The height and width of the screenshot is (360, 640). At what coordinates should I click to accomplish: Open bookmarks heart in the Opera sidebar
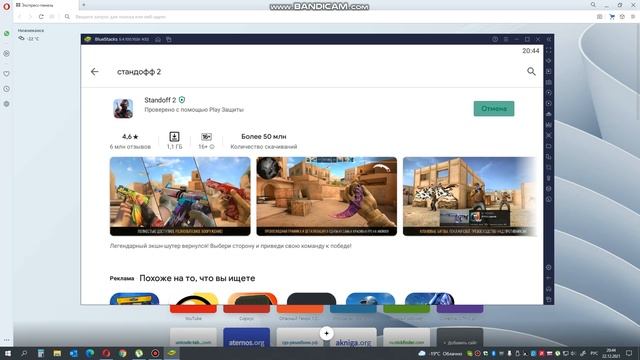point(7,74)
